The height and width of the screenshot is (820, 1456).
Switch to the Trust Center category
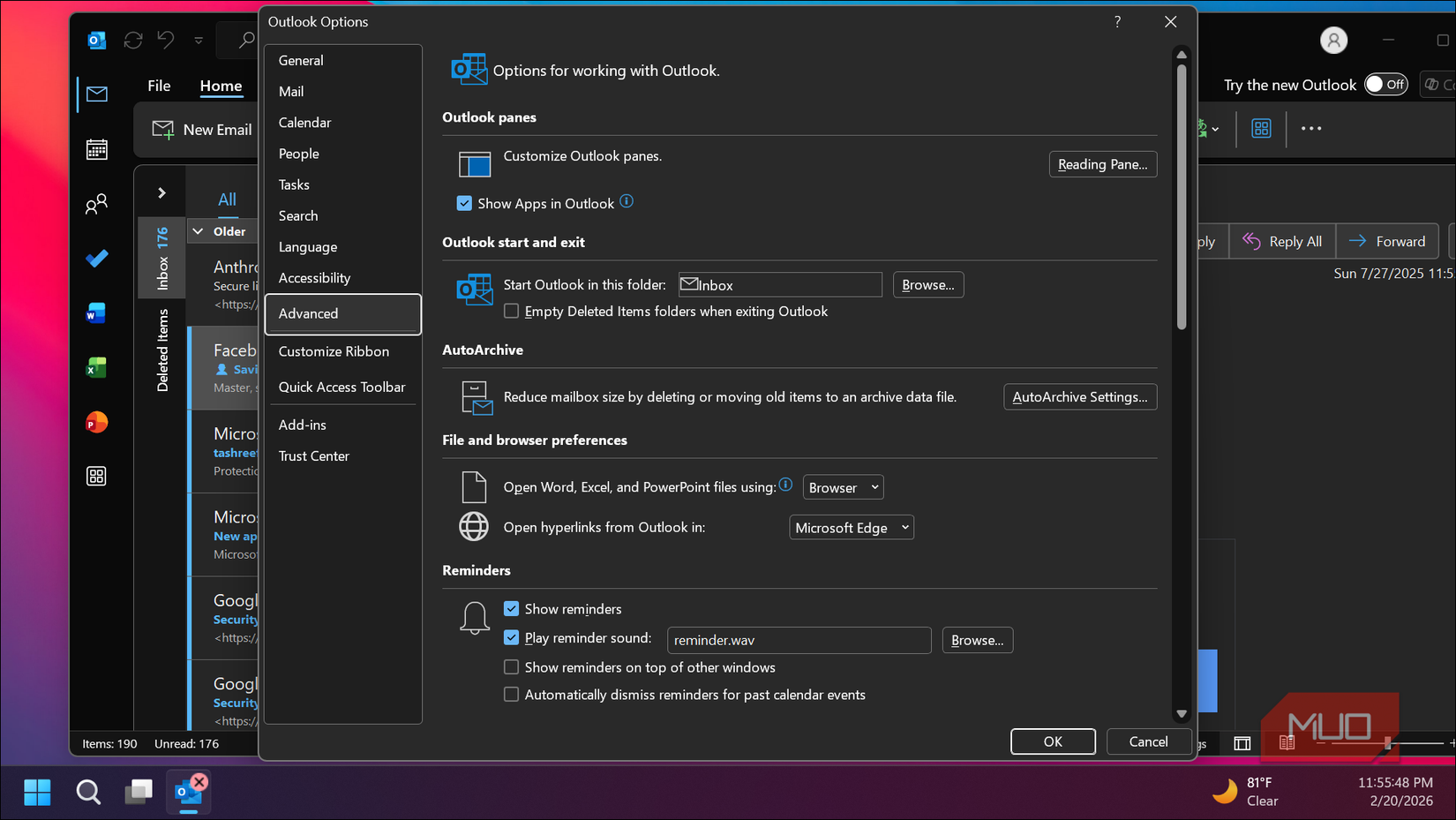pos(314,455)
